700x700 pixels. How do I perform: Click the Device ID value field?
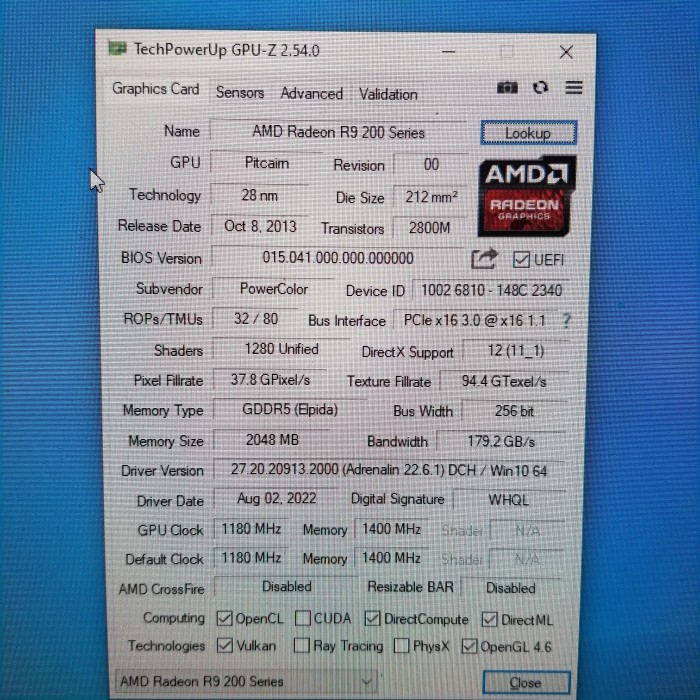coord(491,291)
